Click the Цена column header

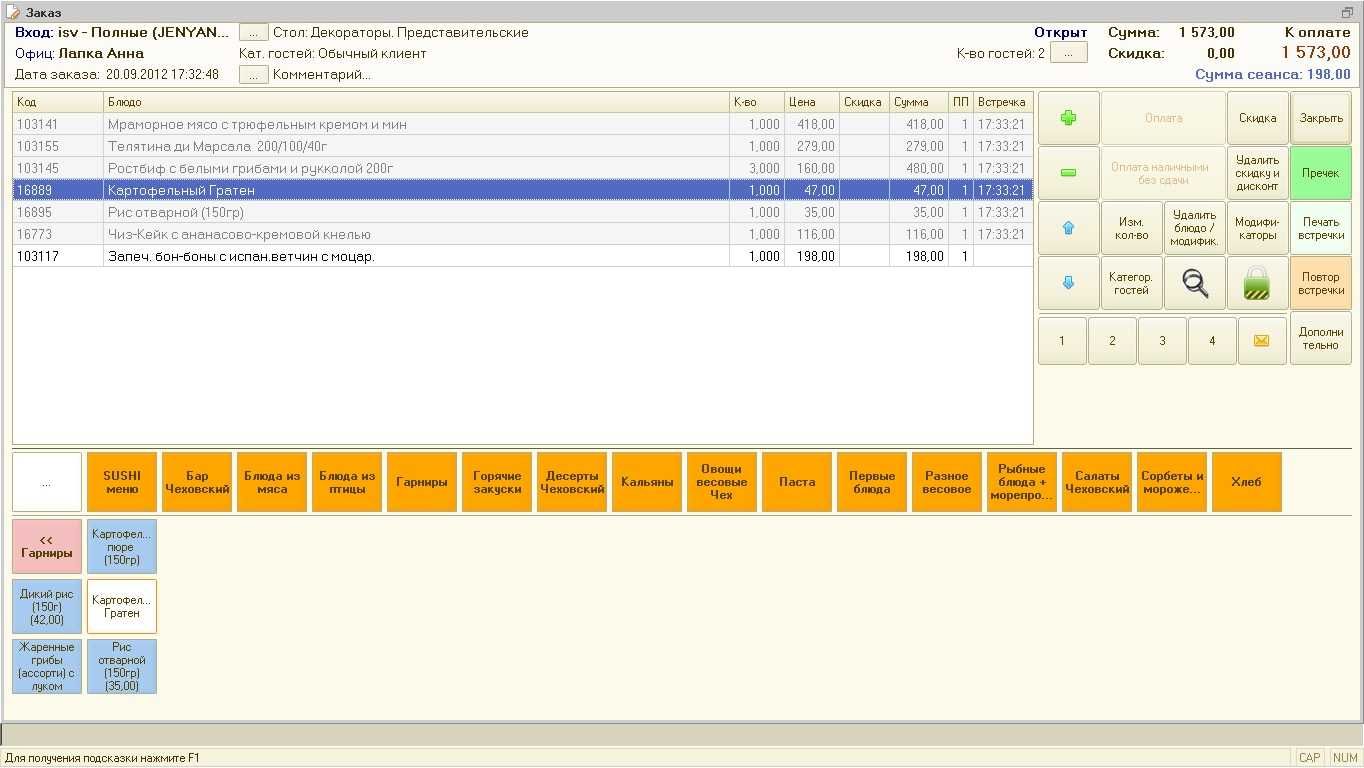[x=811, y=102]
